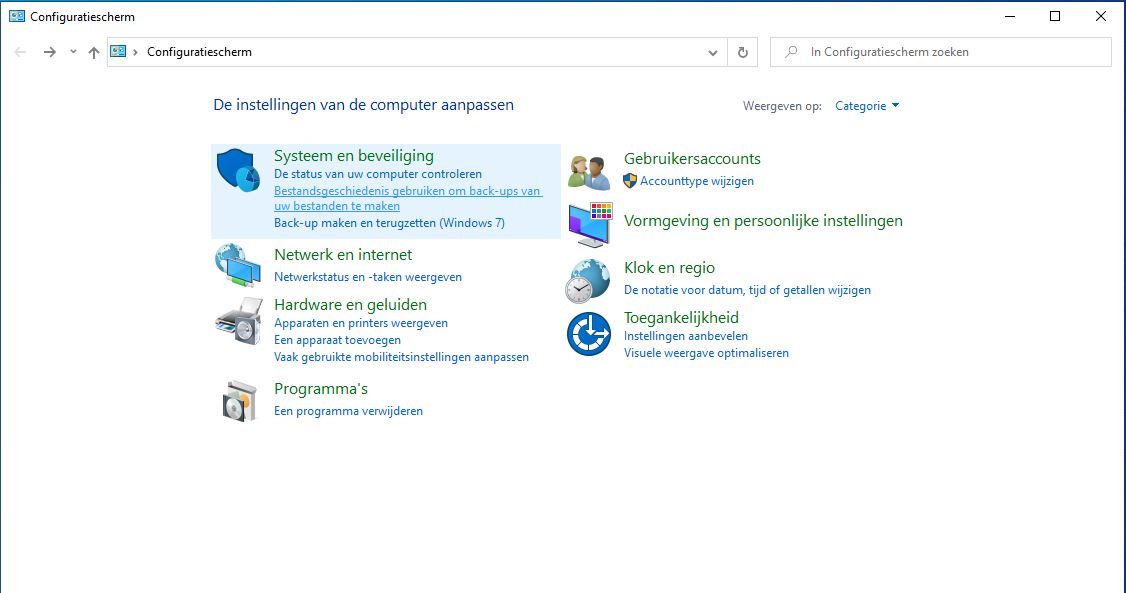1126x593 pixels.
Task: Open the recent locations dropdown arrow
Action: click(73, 52)
